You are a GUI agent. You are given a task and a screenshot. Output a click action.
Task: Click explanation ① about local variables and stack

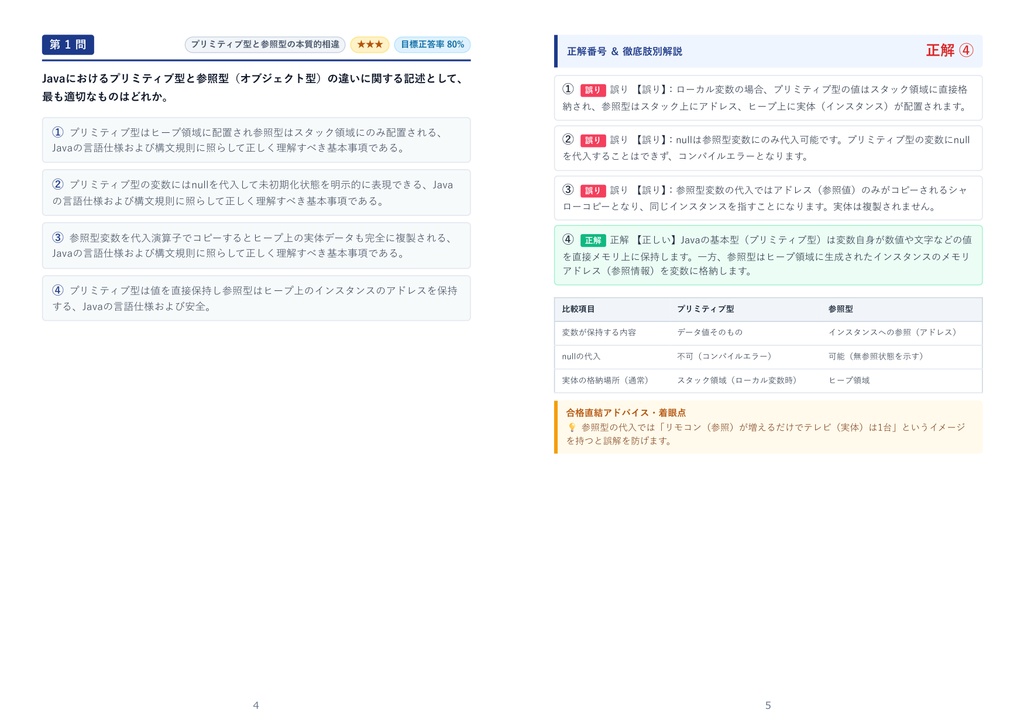pyautogui.click(x=768, y=98)
